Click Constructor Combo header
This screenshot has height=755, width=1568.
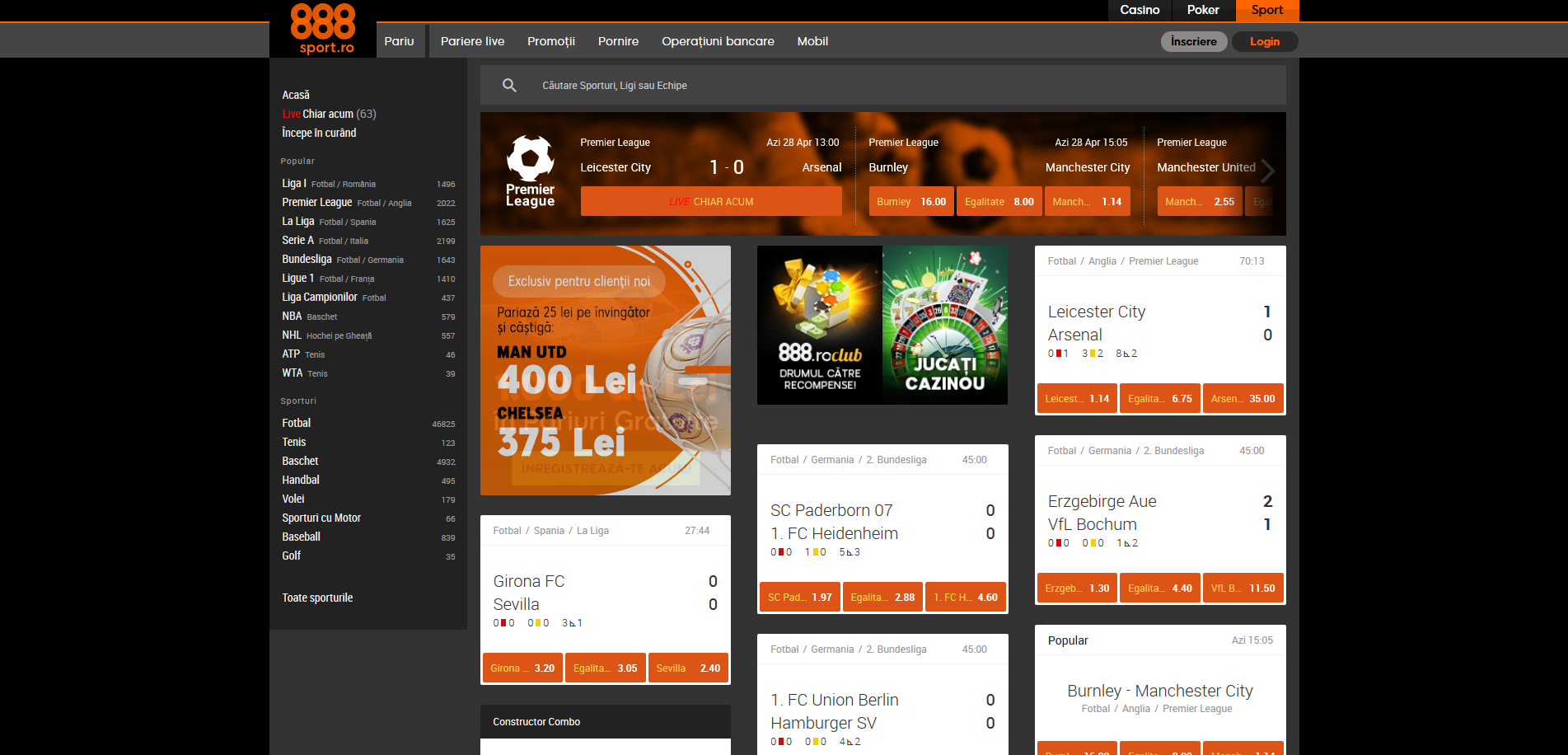pos(606,721)
